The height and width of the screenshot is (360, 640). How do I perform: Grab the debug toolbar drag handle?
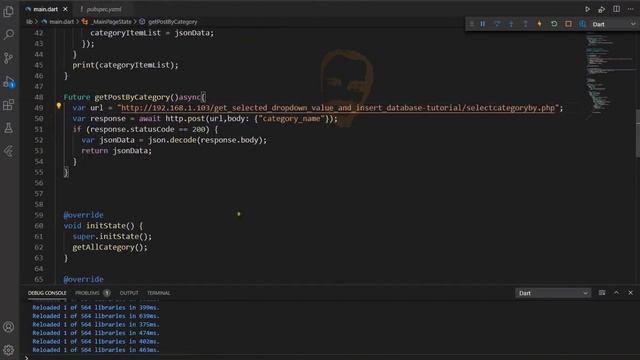click(471, 24)
